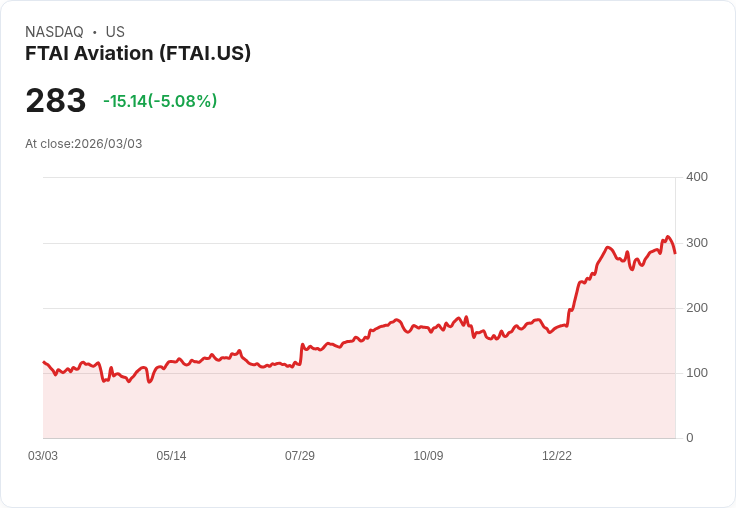Click the 12/22 x-axis date label
This screenshot has height=508, width=736.
pyautogui.click(x=557, y=456)
